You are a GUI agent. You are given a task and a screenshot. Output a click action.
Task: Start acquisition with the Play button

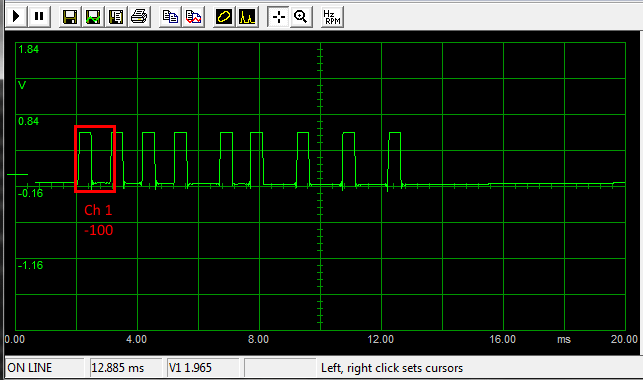pos(16,16)
